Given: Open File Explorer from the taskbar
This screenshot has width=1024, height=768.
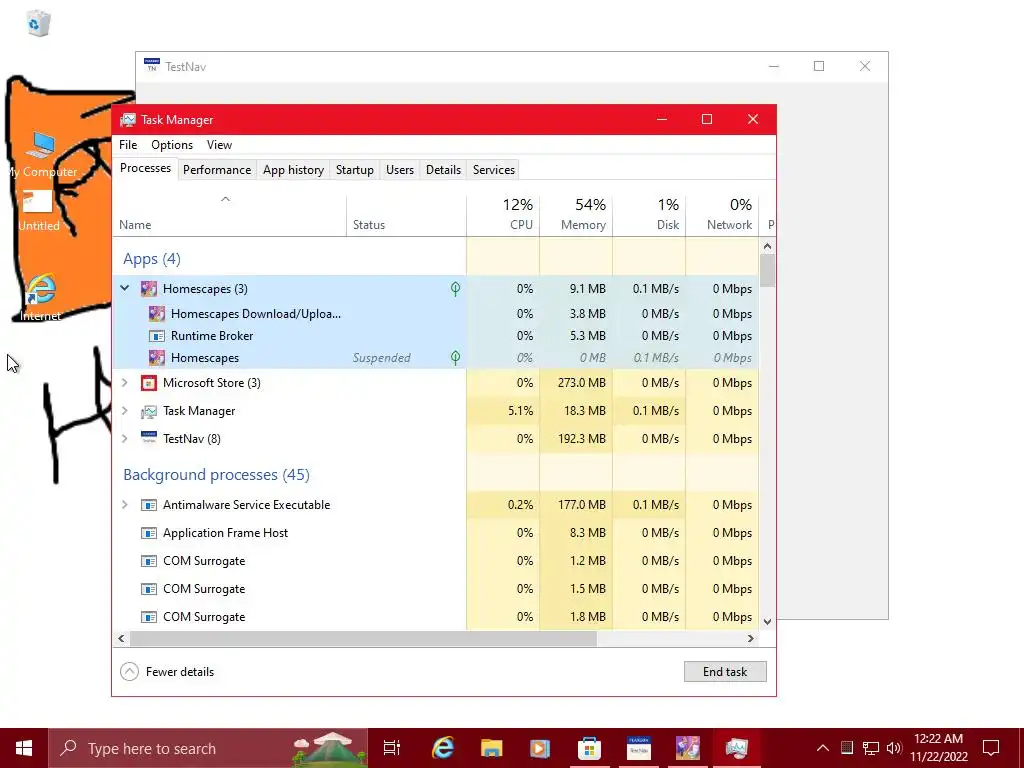Looking at the screenshot, I should pos(491,748).
